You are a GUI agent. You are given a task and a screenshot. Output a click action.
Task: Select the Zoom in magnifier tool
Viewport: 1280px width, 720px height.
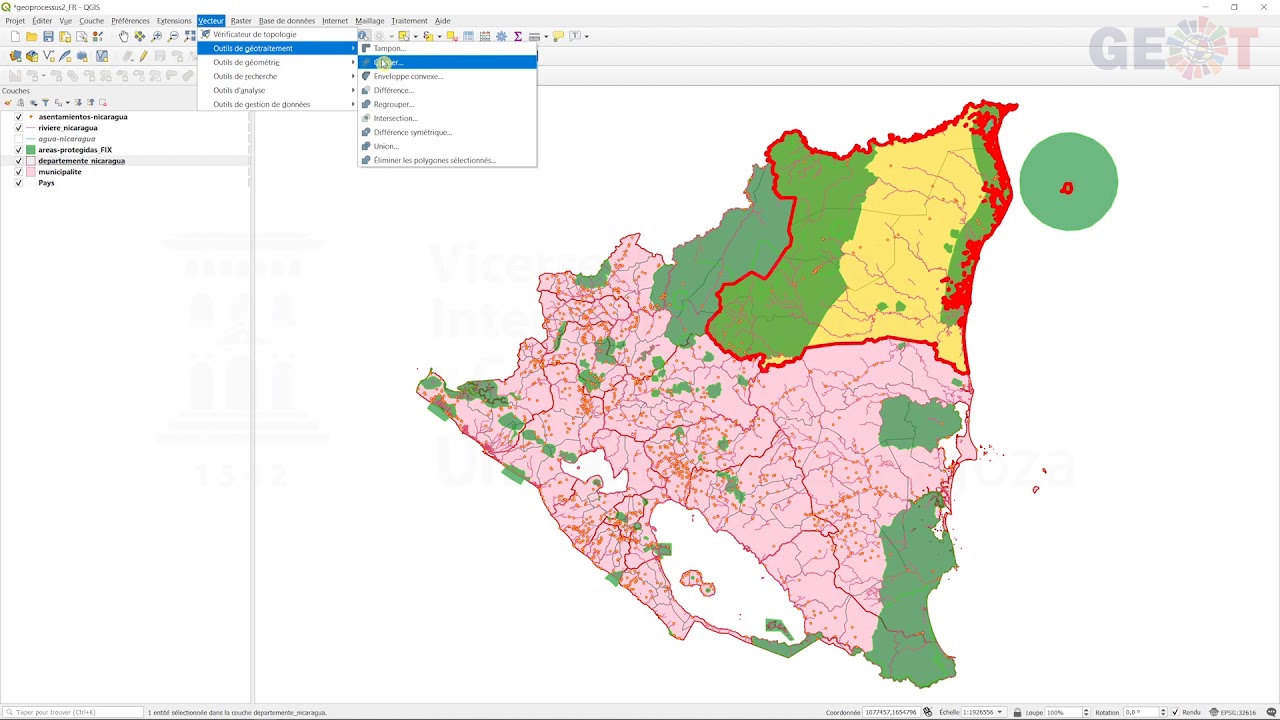[156, 36]
